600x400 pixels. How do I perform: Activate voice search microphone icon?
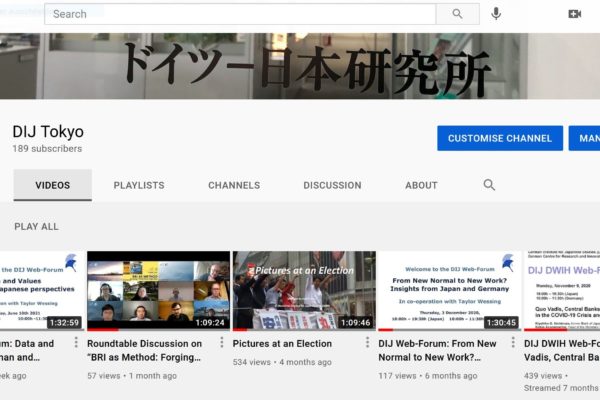tap(496, 14)
